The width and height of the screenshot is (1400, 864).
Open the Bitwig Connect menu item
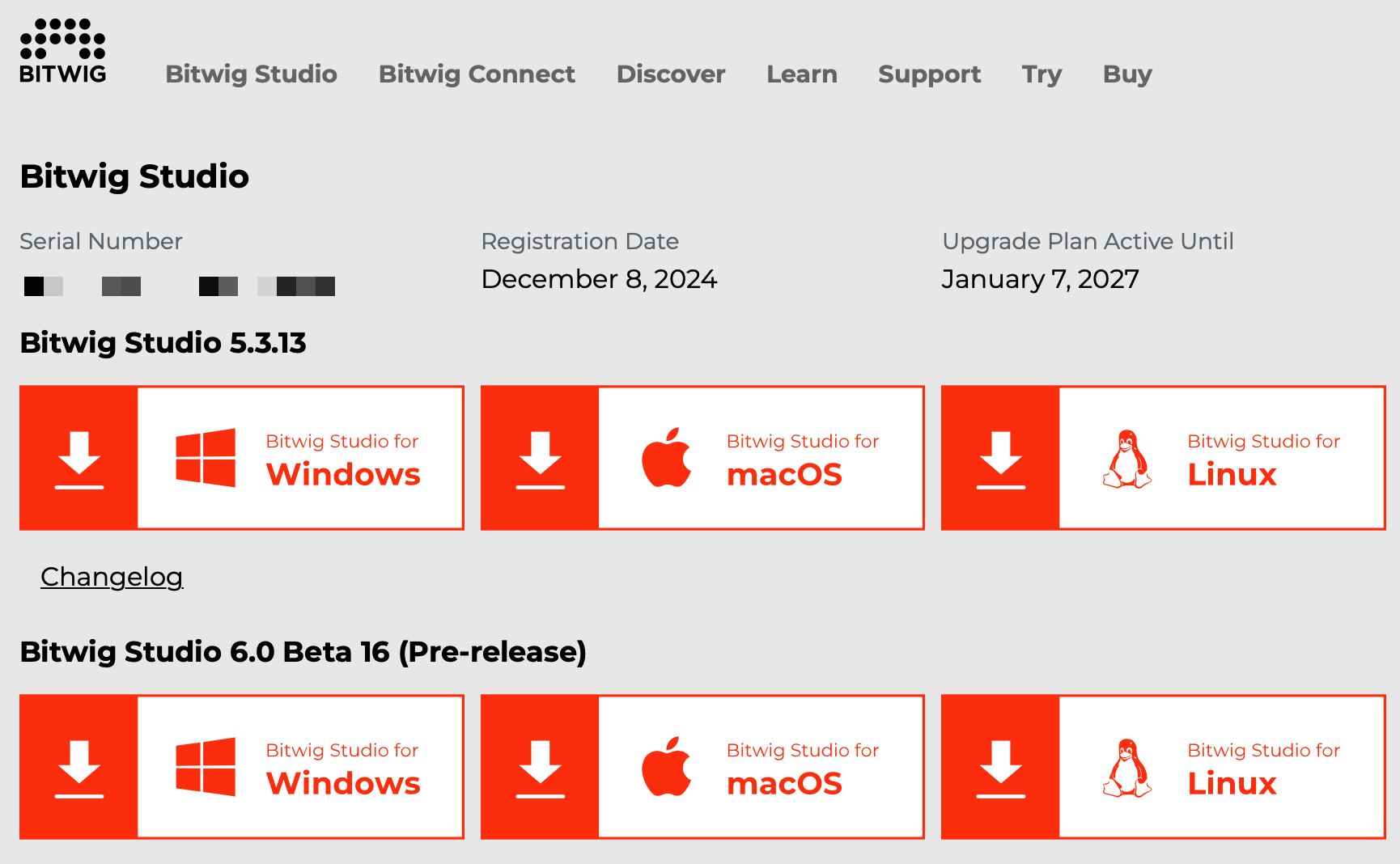(x=477, y=74)
